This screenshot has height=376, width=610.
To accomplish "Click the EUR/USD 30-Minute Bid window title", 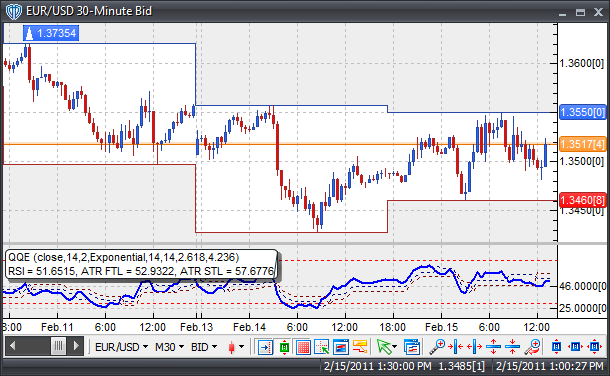I will pyautogui.click(x=89, y=11).
